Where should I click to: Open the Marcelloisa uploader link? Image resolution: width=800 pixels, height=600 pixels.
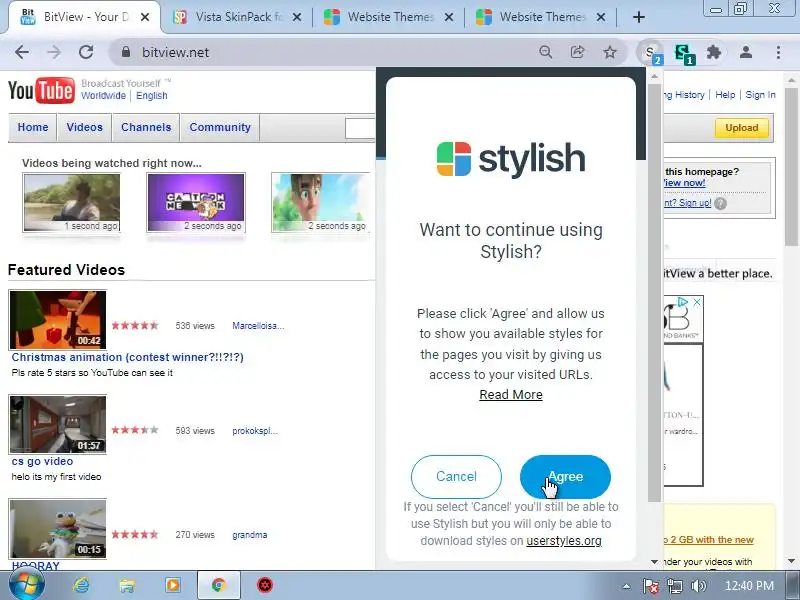click(x=258, y=326)
